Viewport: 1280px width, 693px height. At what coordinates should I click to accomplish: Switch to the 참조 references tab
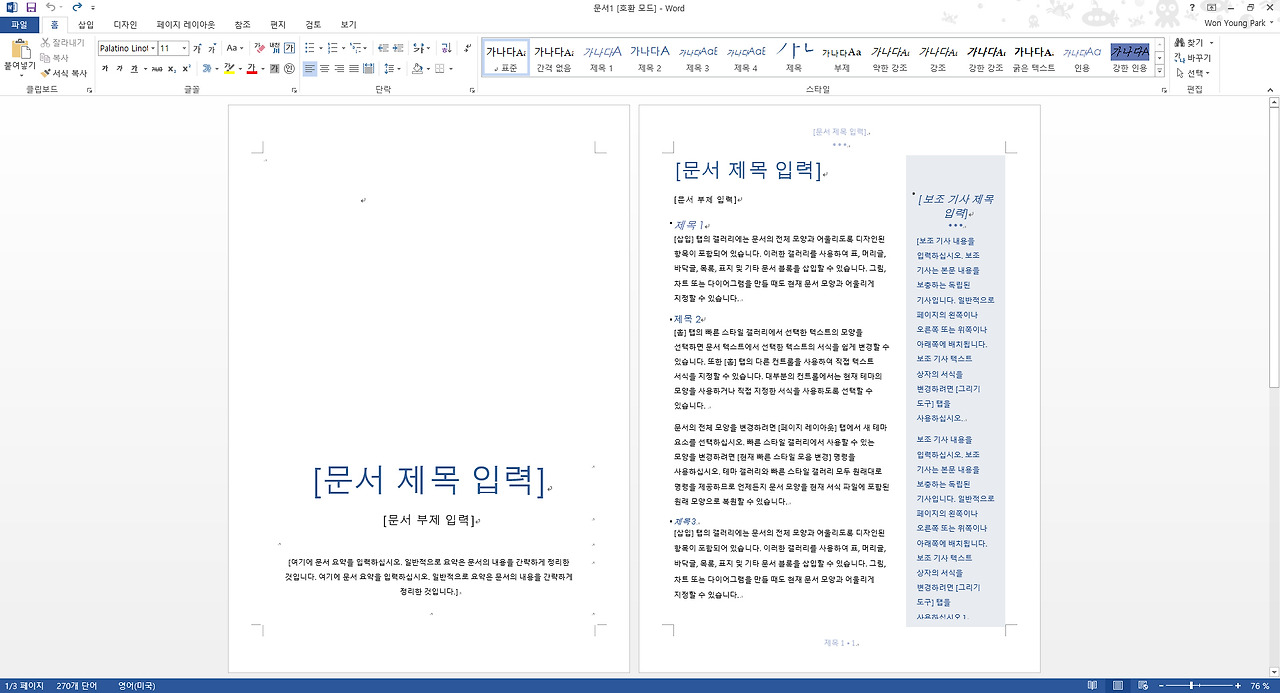point(242,24)
